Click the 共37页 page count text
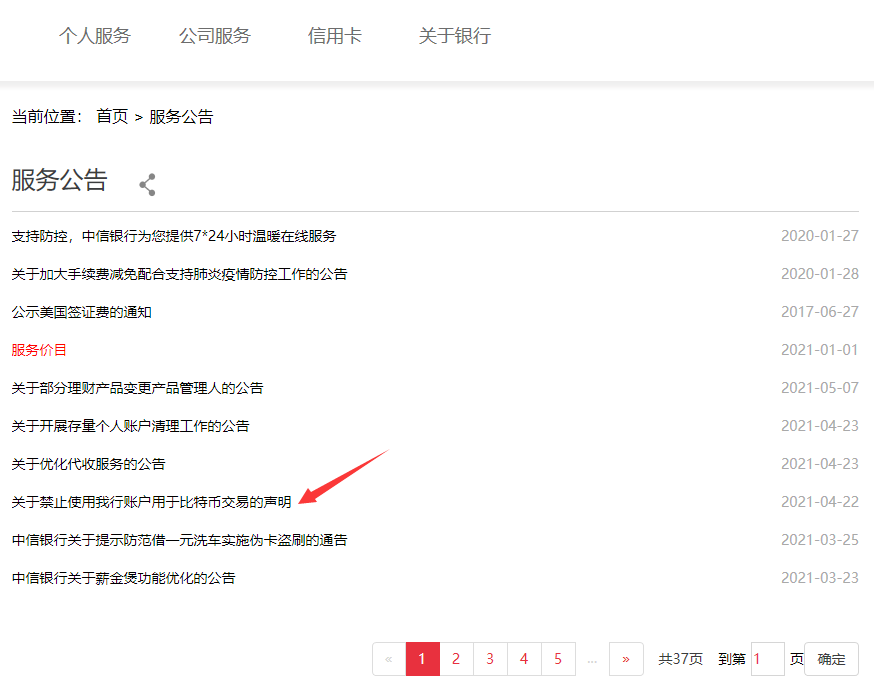The width and height of the screenshot is (874, 700). pyautogui.click(x=681, y=659)
